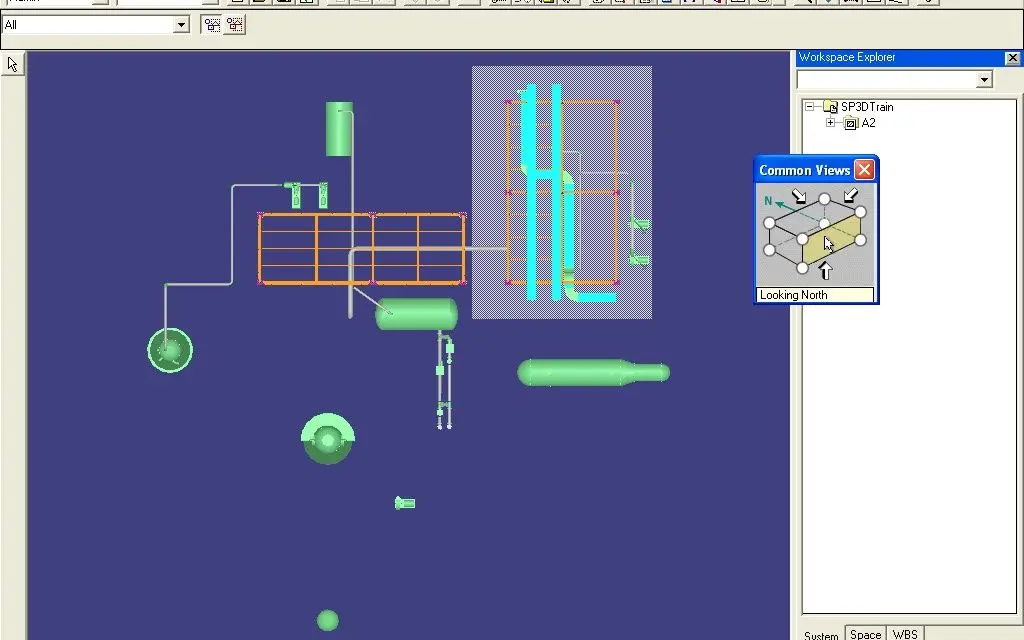This screenshot has width=1024, height=640.
Task: Switch to the Space tab
Action: (x=865, y=634)
